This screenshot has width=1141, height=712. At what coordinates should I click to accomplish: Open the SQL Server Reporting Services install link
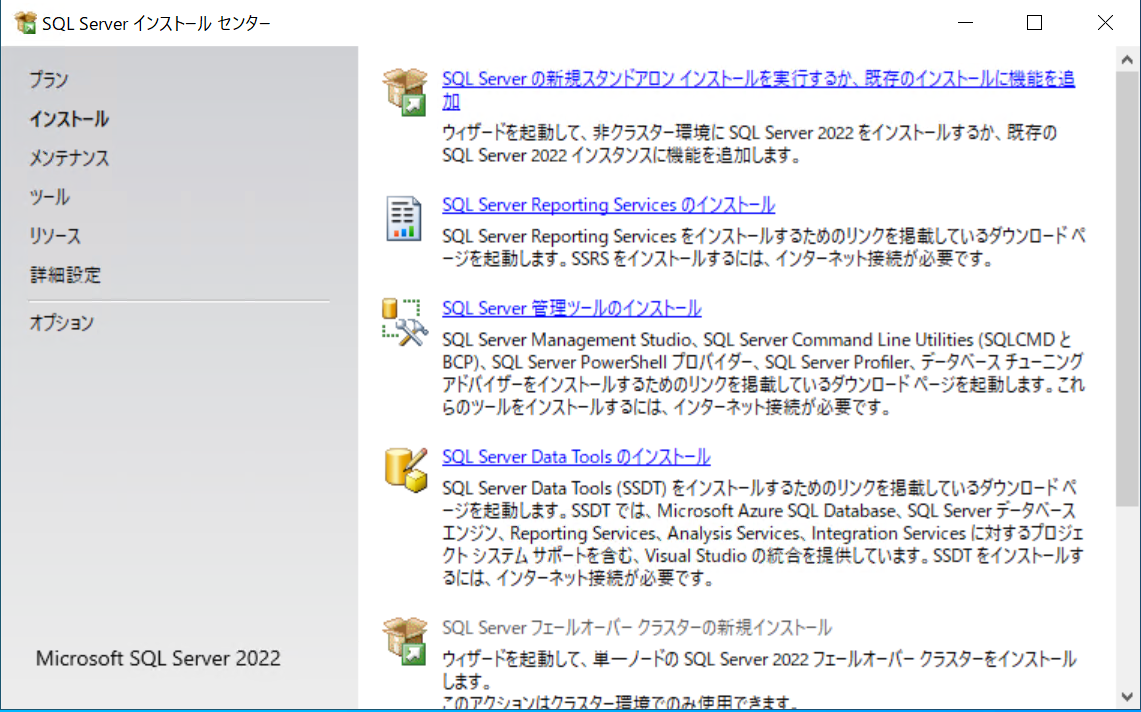608,205
